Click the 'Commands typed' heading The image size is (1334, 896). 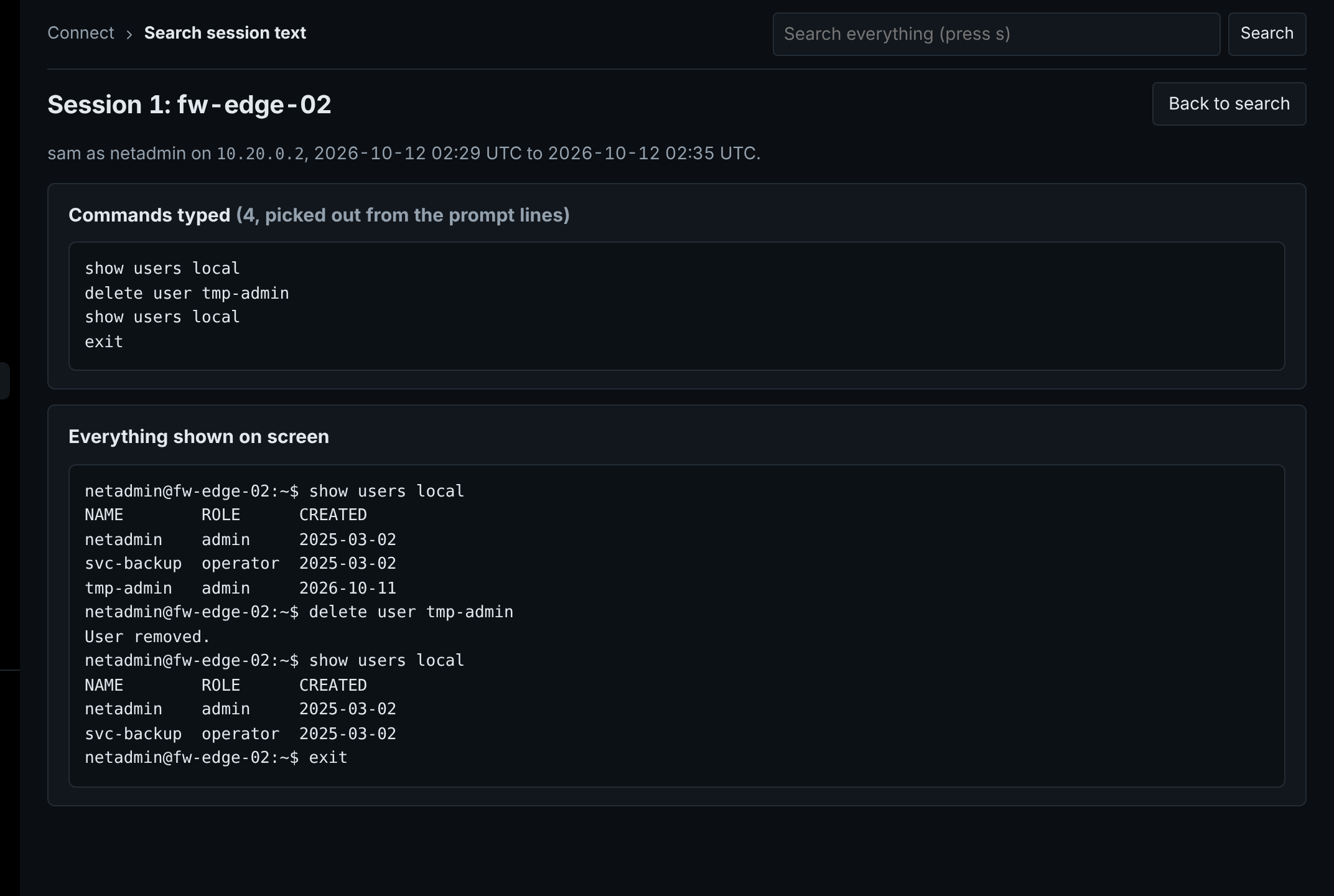pos(319,215)
